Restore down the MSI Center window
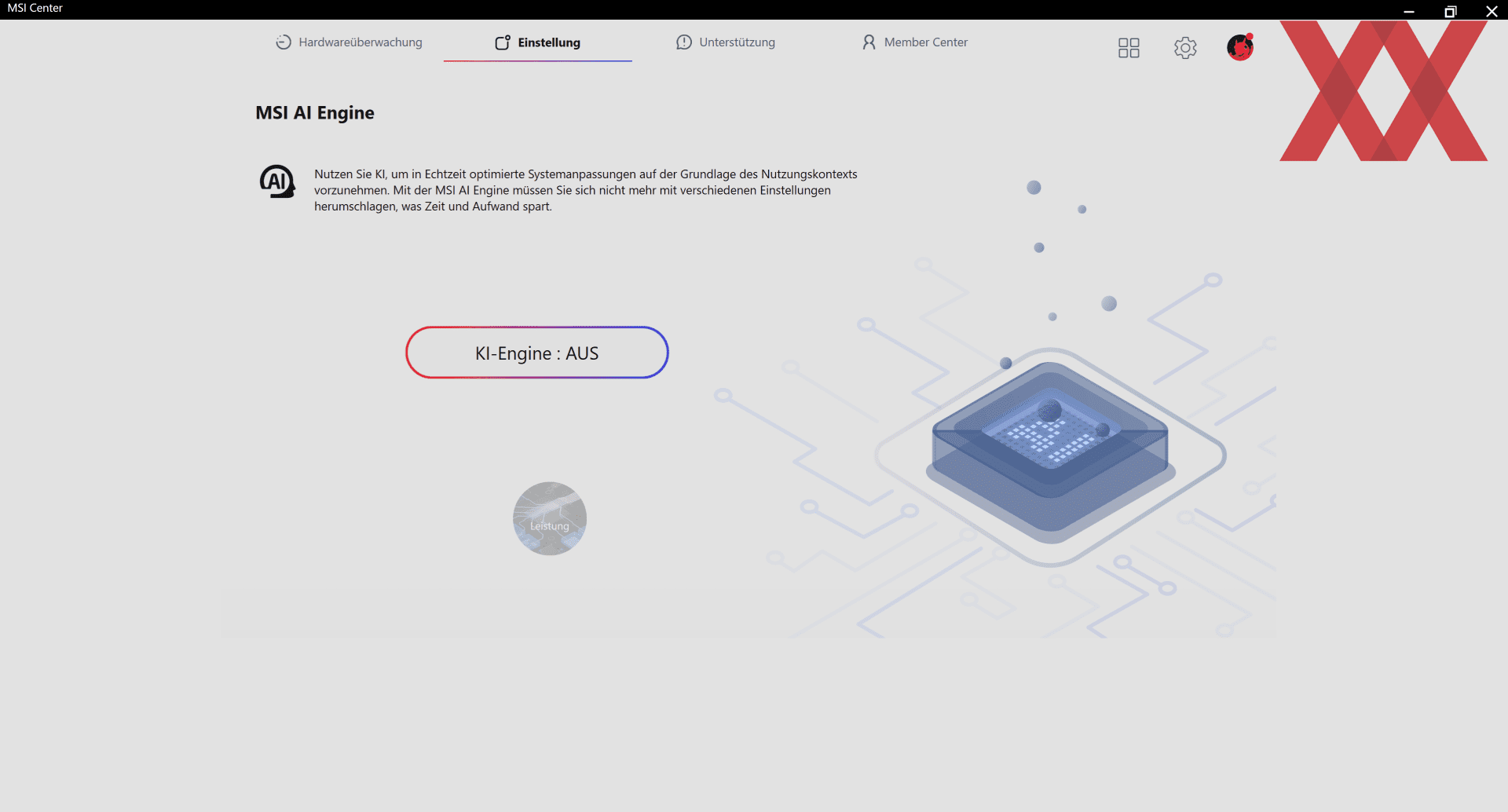The height and width of the screenshot is (812, 1508). tap(1451, 11)
